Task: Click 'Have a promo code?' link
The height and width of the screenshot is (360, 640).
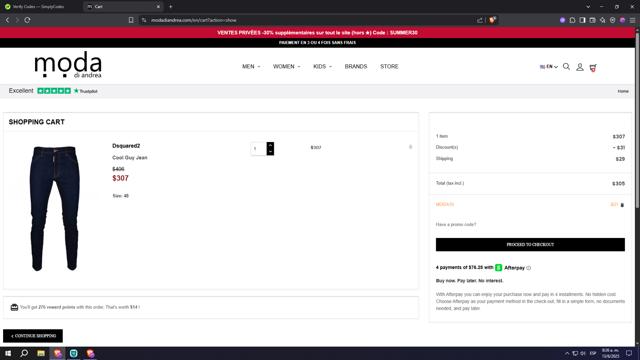Action: click(456, 224)
